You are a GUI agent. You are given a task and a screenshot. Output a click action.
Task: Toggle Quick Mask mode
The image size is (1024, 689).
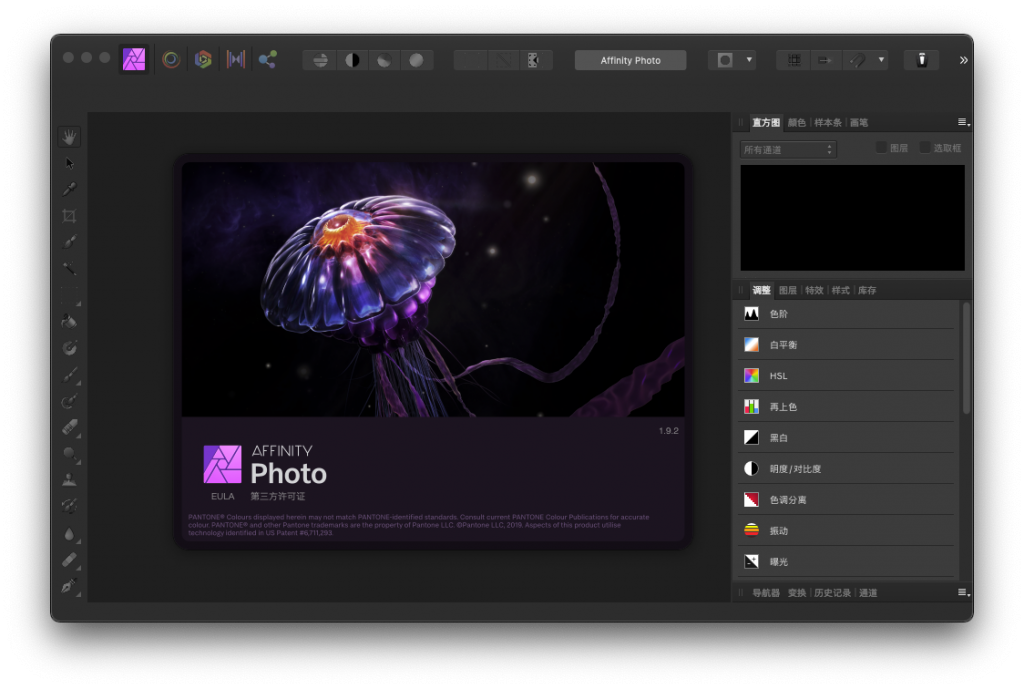pos(725,60)
